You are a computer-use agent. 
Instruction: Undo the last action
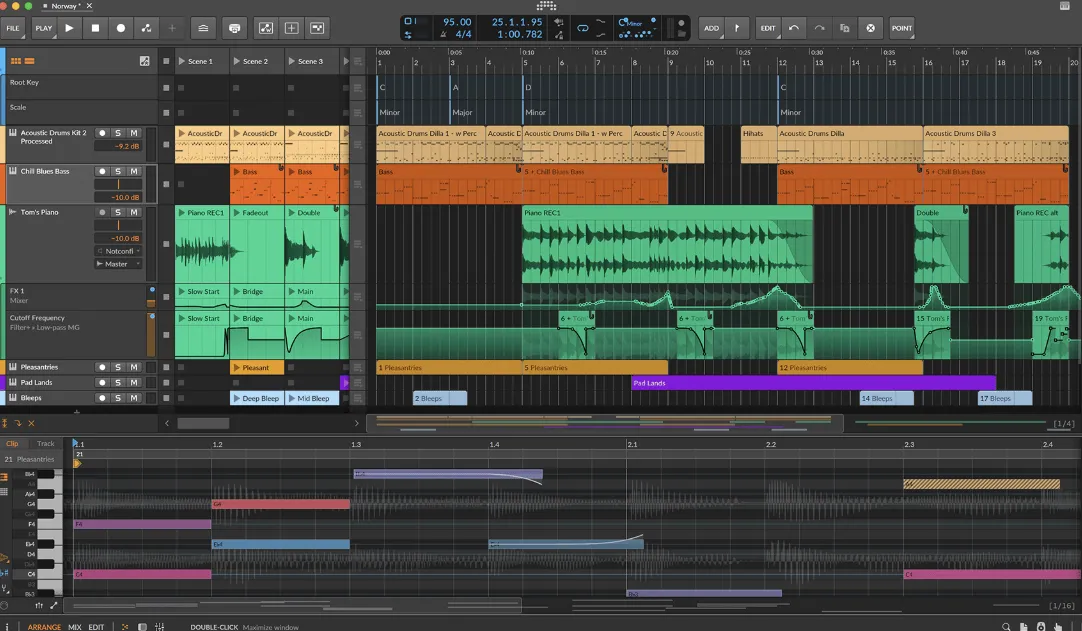(x=794, y=28)
